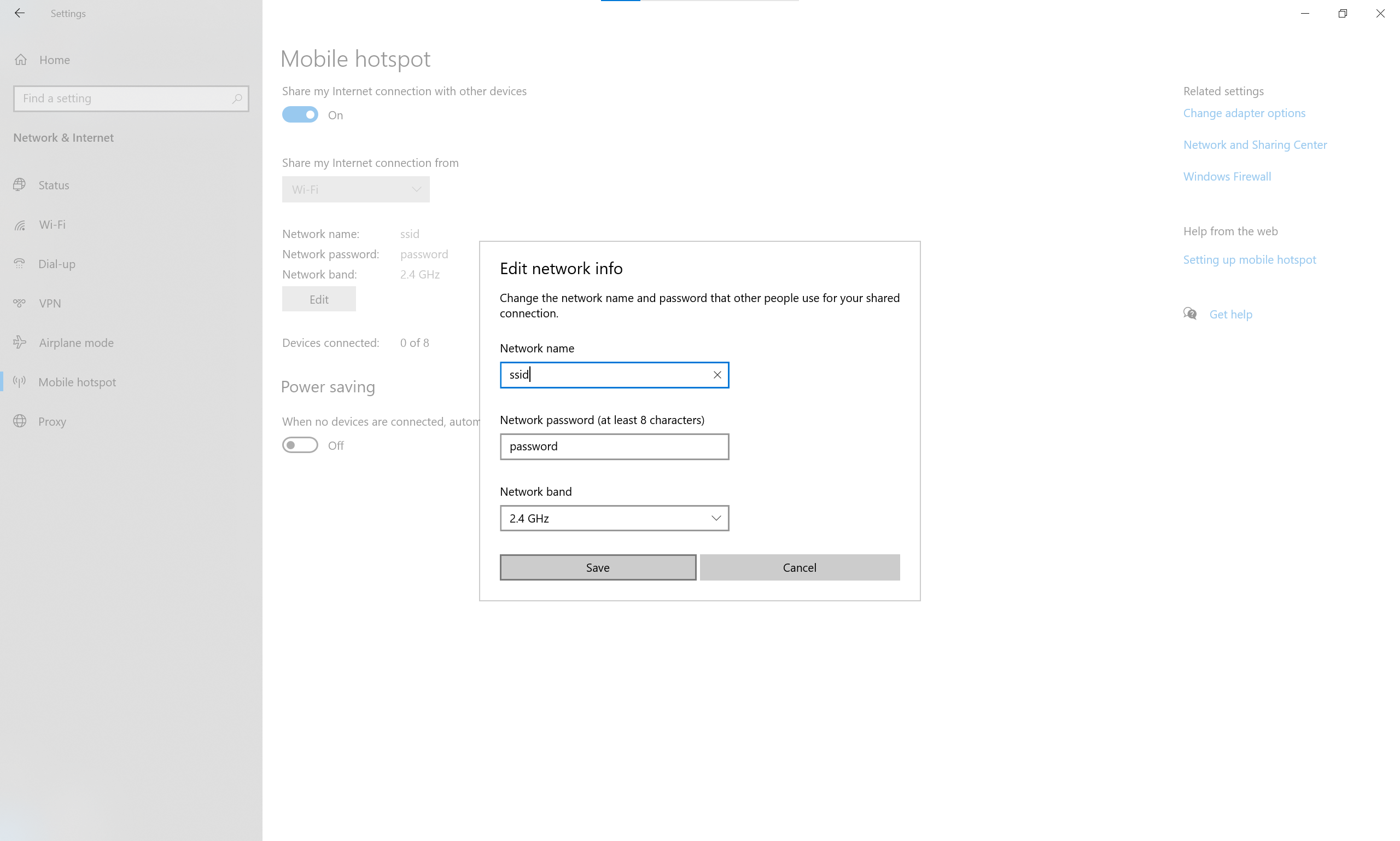Turn off internet connection sharing toggle

pyautogui.click(x=300, y=115)
